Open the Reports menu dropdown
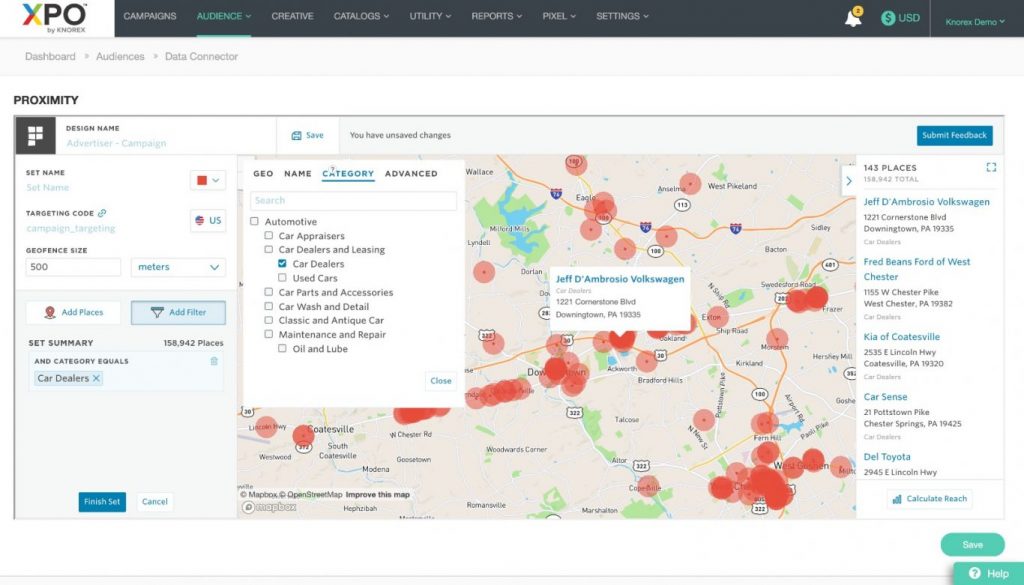The height and width of the screenshot is (585, 1024). (496, 16)
